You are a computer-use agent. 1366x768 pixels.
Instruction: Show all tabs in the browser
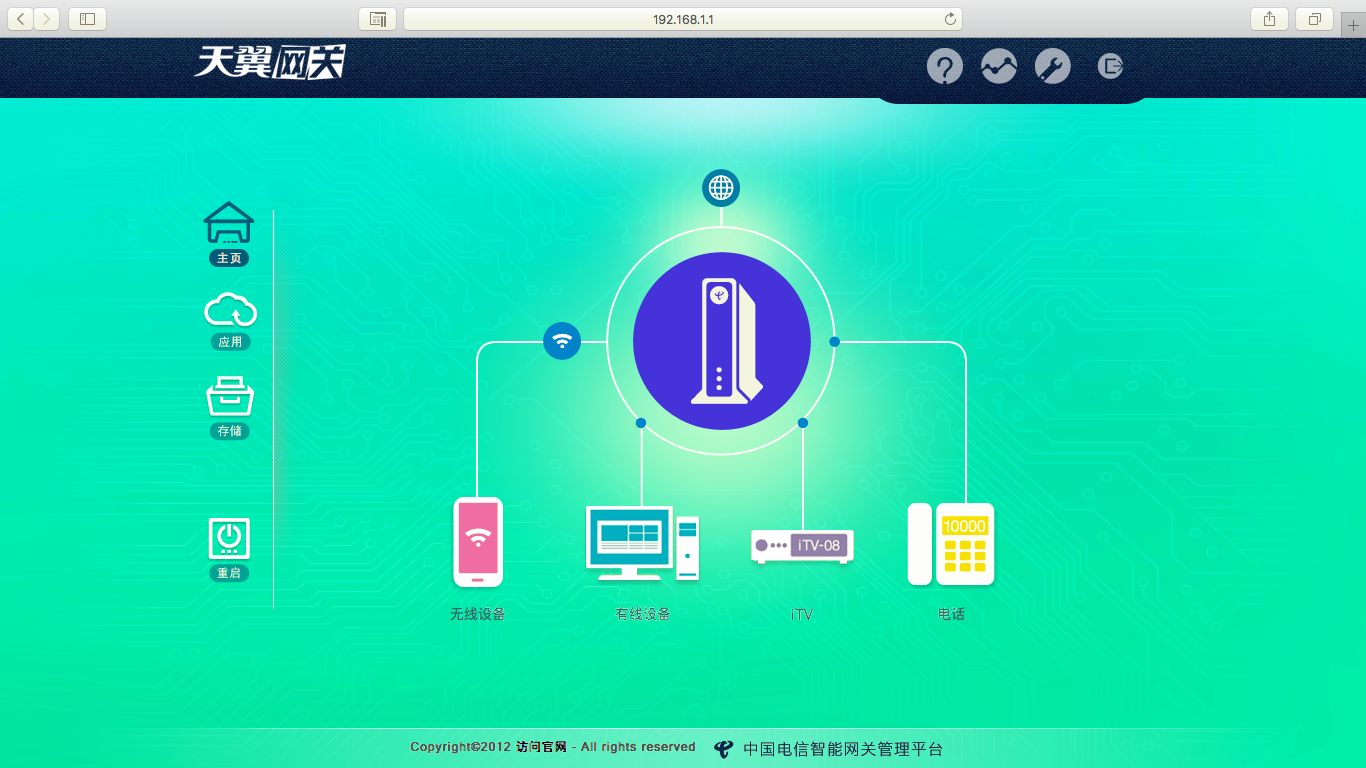tap(1313, 18)
